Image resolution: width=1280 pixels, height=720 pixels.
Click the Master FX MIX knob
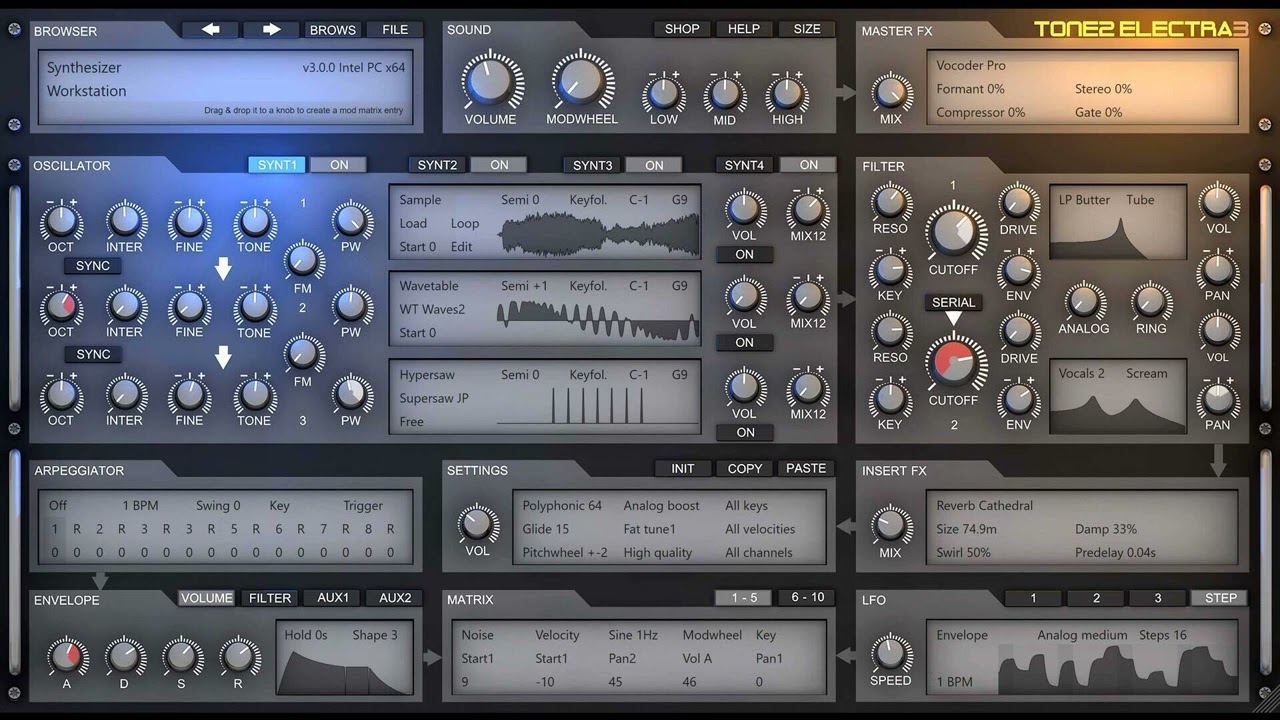point(890,92)
